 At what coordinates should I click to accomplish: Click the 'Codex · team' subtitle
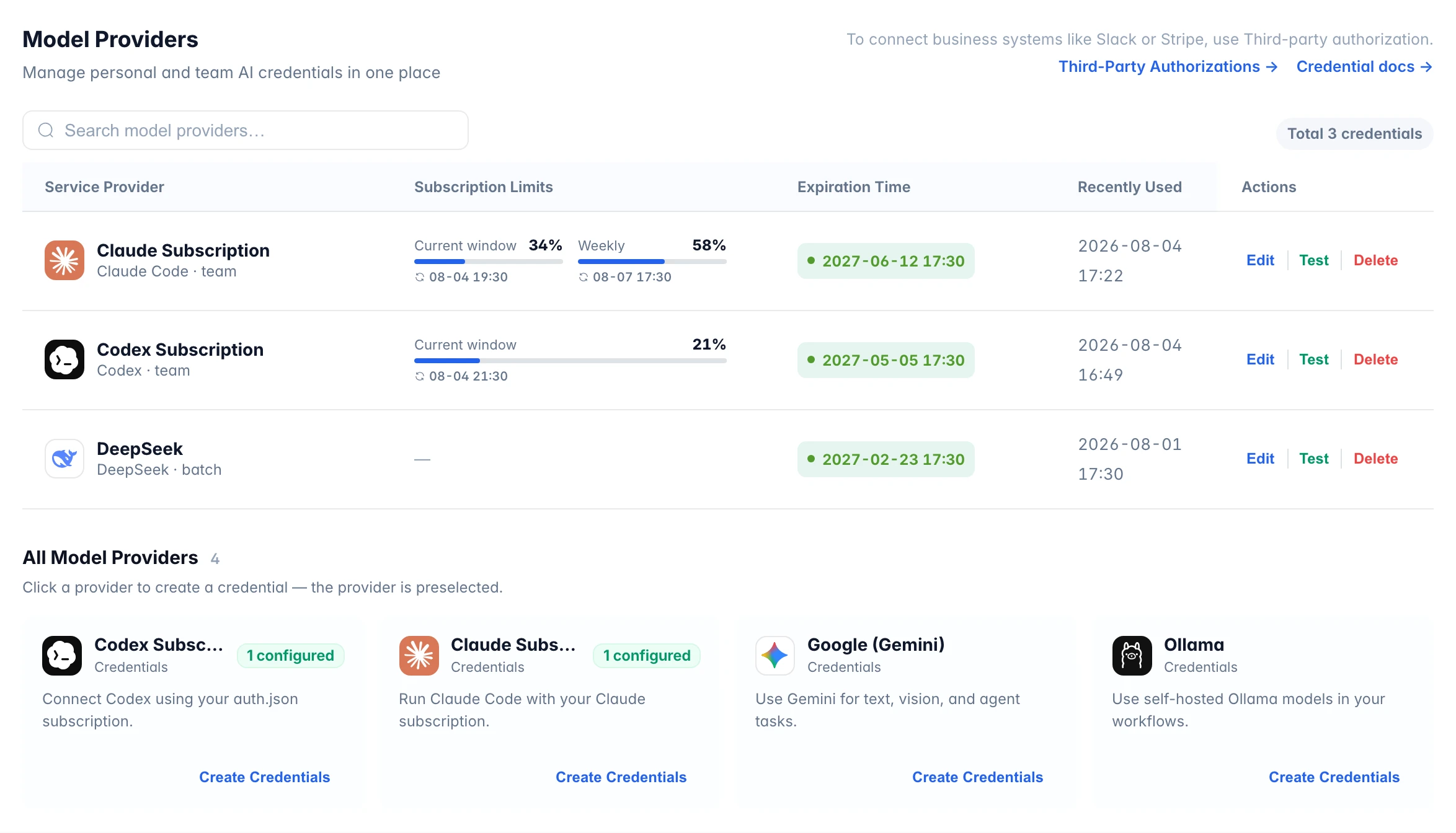pos(143,371)
